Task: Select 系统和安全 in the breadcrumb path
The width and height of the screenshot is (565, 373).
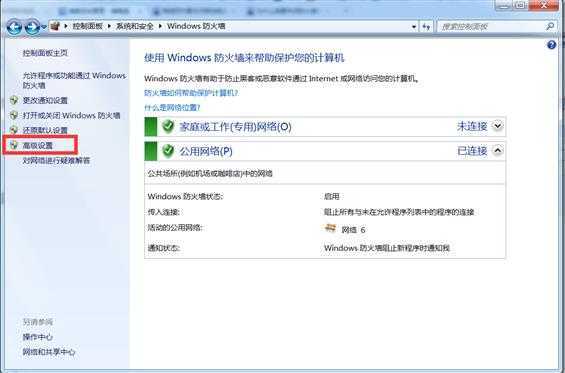Action: (x=134, y=26)
